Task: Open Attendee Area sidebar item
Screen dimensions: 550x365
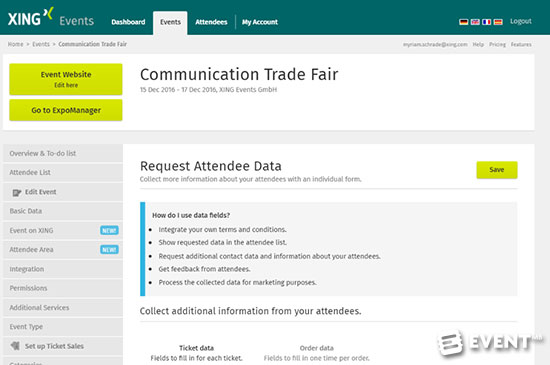Action: coord(63,250)
